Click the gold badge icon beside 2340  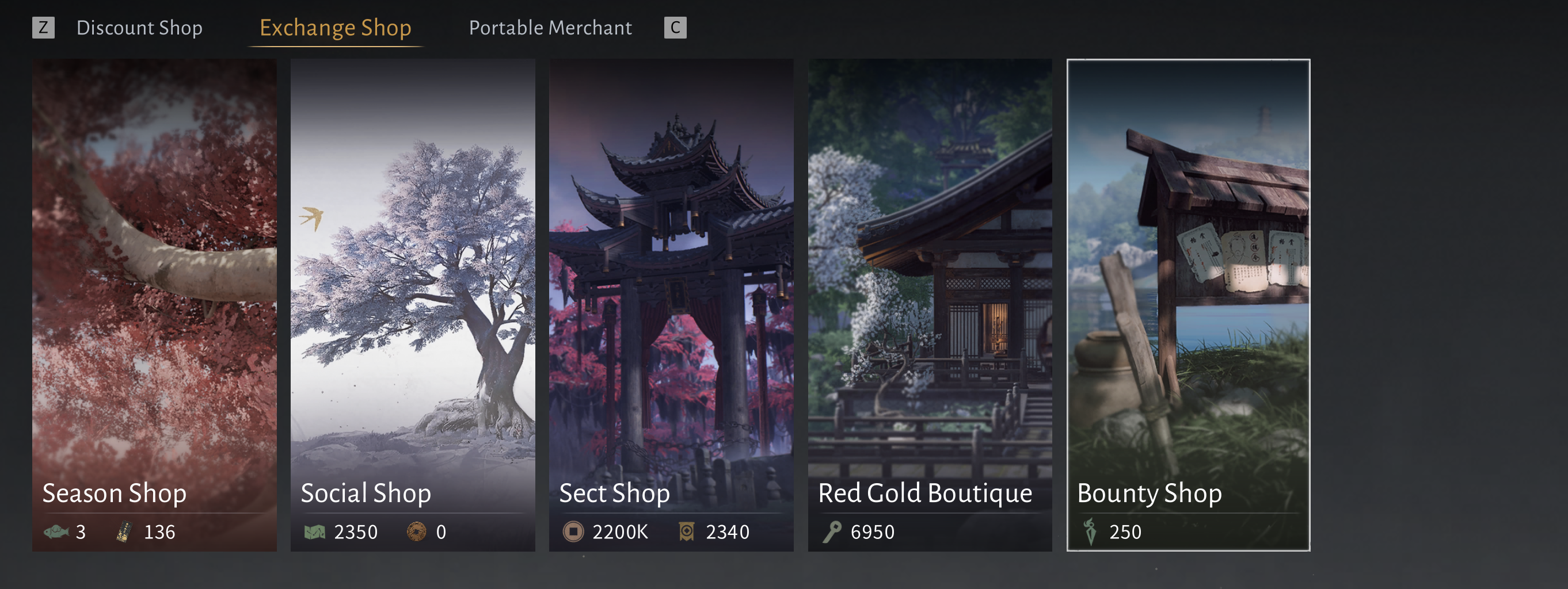687,532
